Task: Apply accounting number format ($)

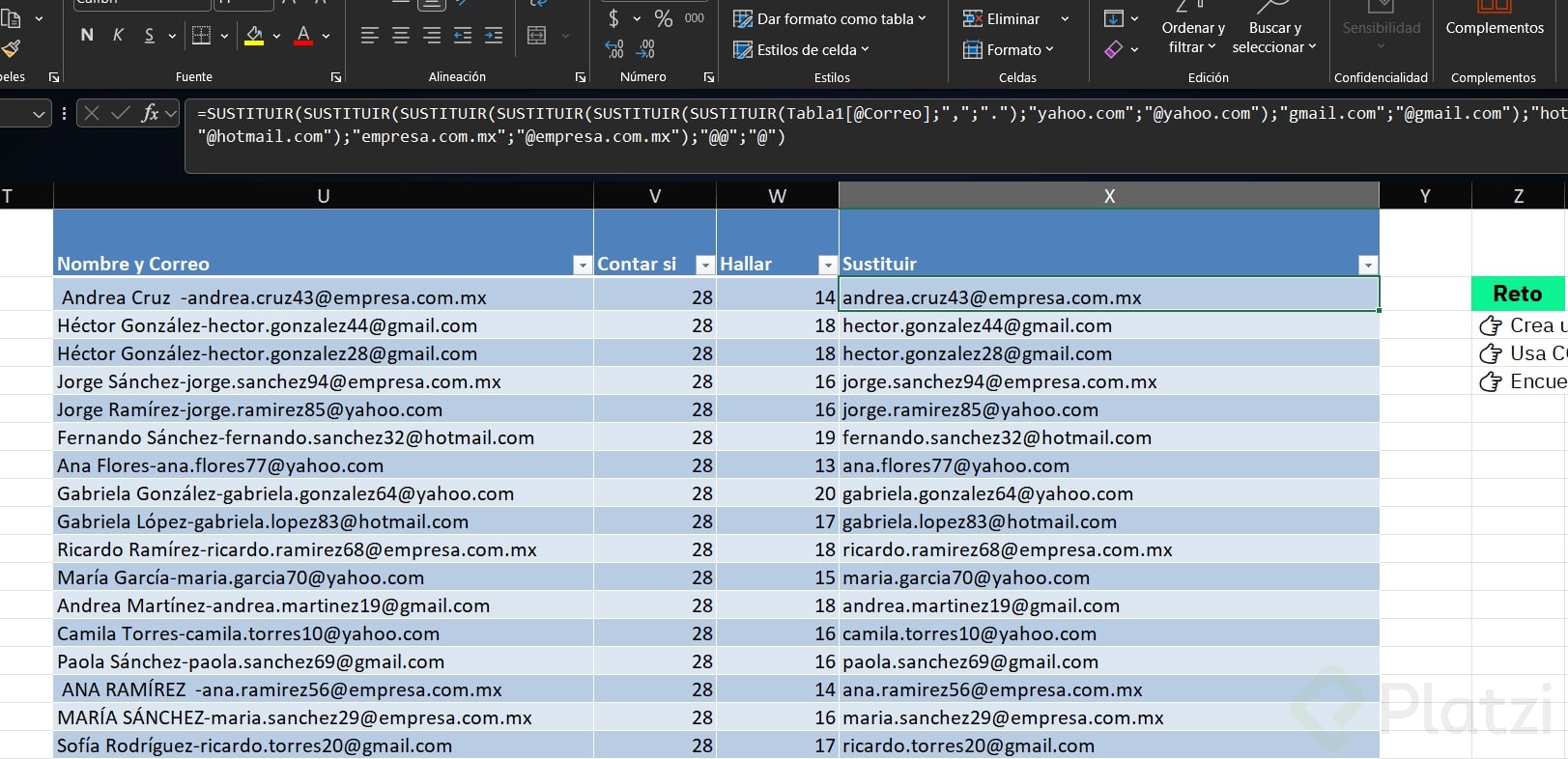Action: point(613,18)
